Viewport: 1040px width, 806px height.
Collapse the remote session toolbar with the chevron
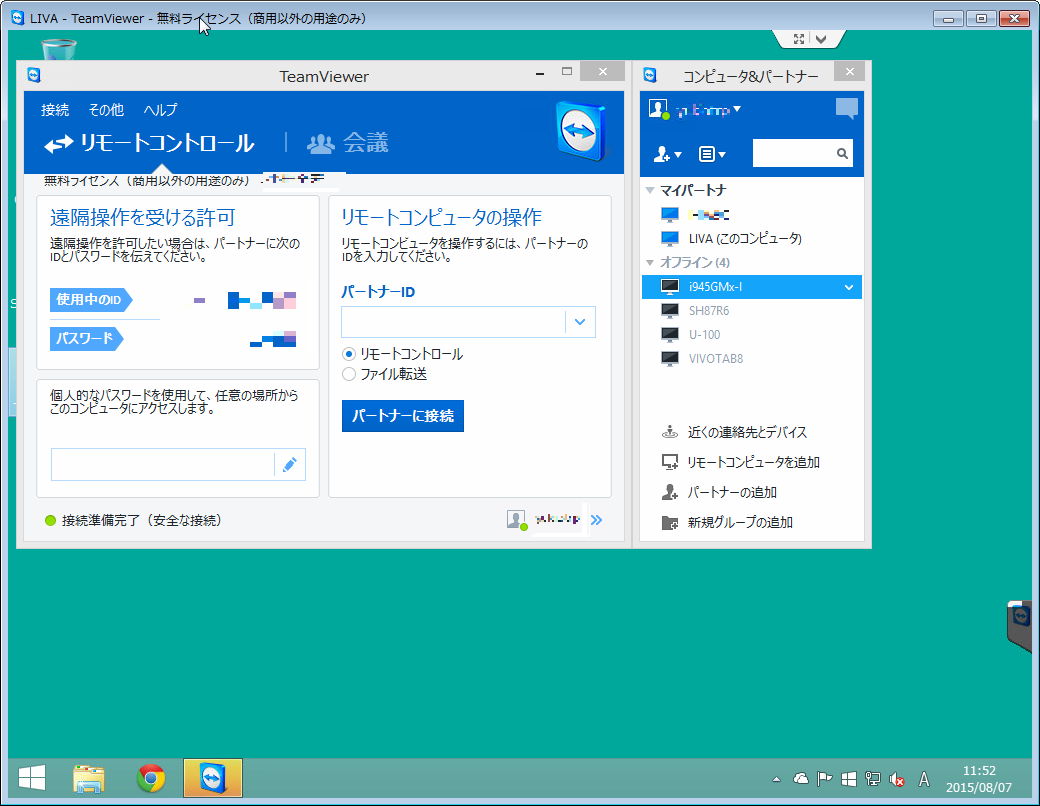point(821,39)
